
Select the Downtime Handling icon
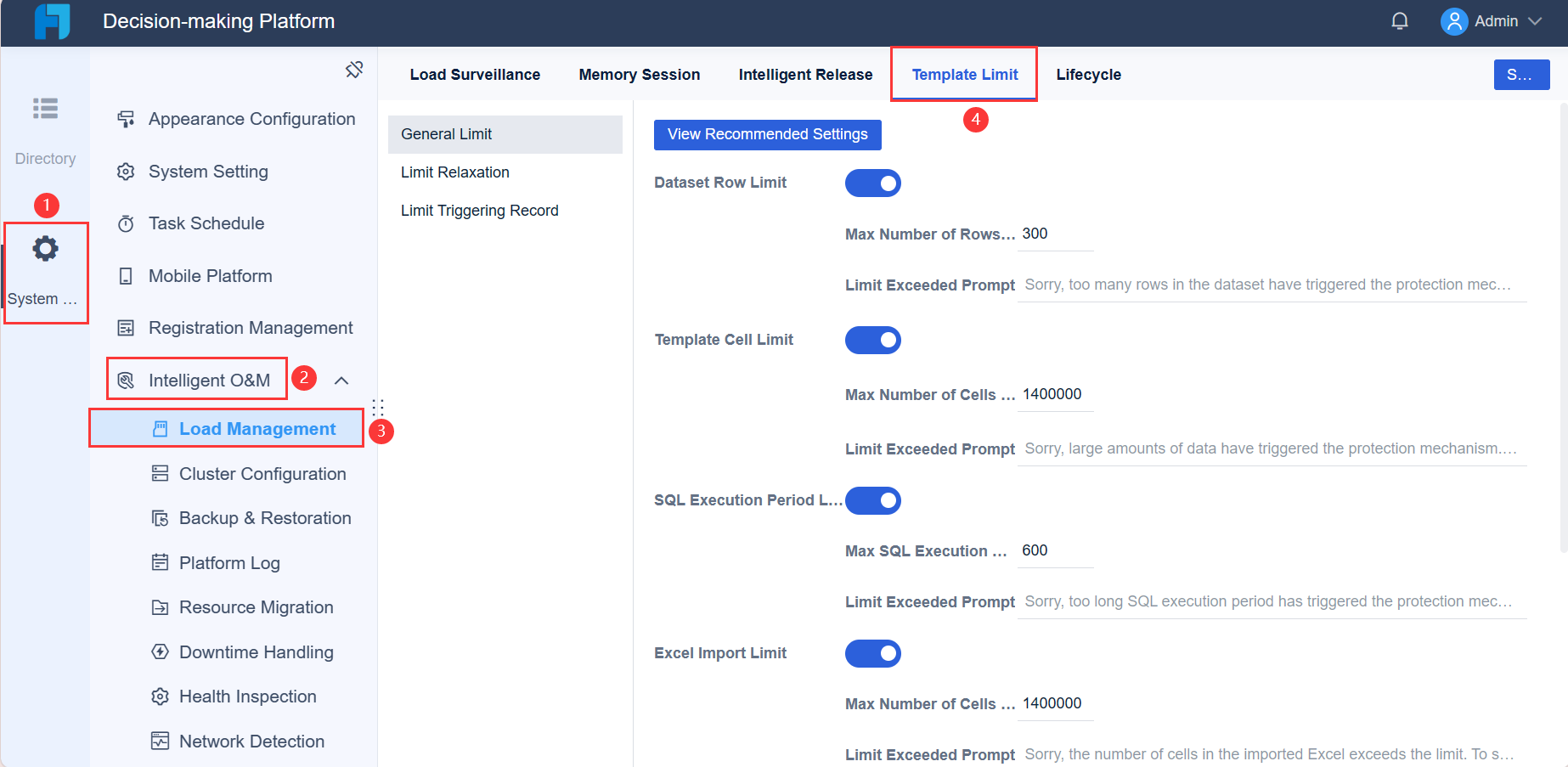(160, 651)
